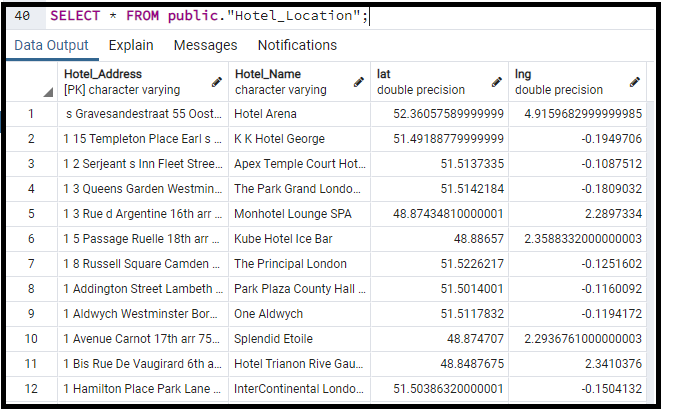Click the '1 3 Queens Garden Westmin...' cell
674x418 pixels.
pos(143,189)
